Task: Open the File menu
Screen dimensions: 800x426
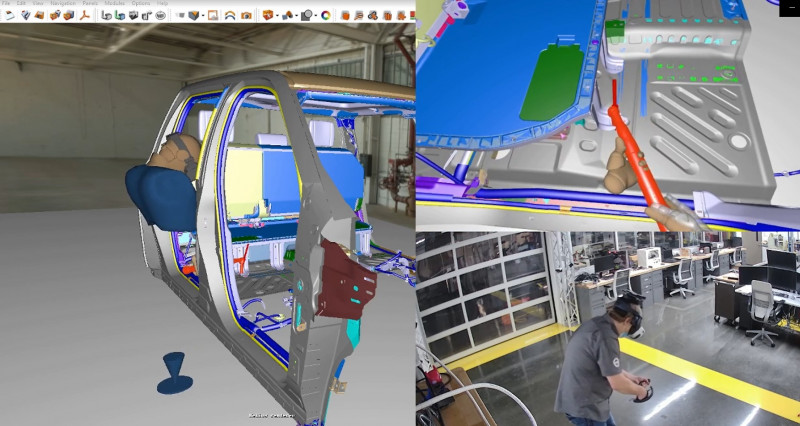Action: [6, 4]
